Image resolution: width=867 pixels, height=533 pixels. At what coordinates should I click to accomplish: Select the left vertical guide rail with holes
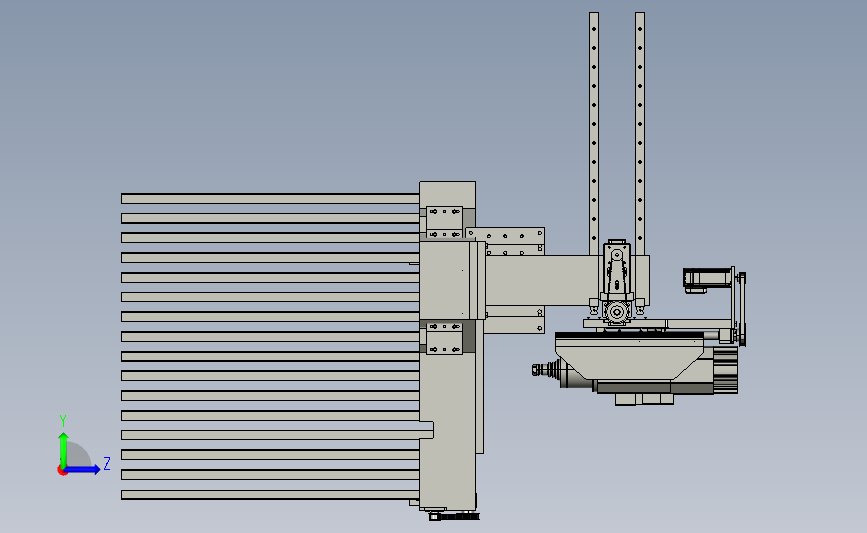click(x=594, y=134)
